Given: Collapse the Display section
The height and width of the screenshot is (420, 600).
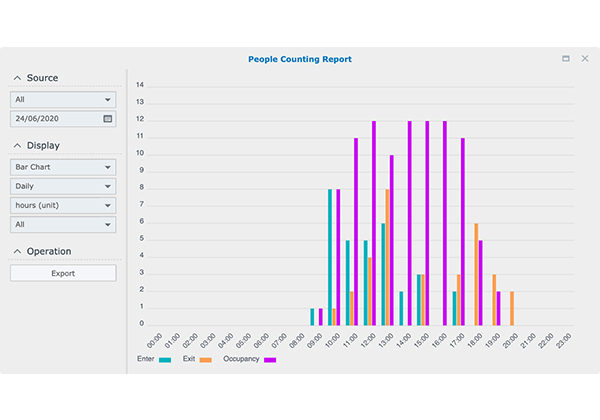Looking at the screenshot, I should point(17,145).
